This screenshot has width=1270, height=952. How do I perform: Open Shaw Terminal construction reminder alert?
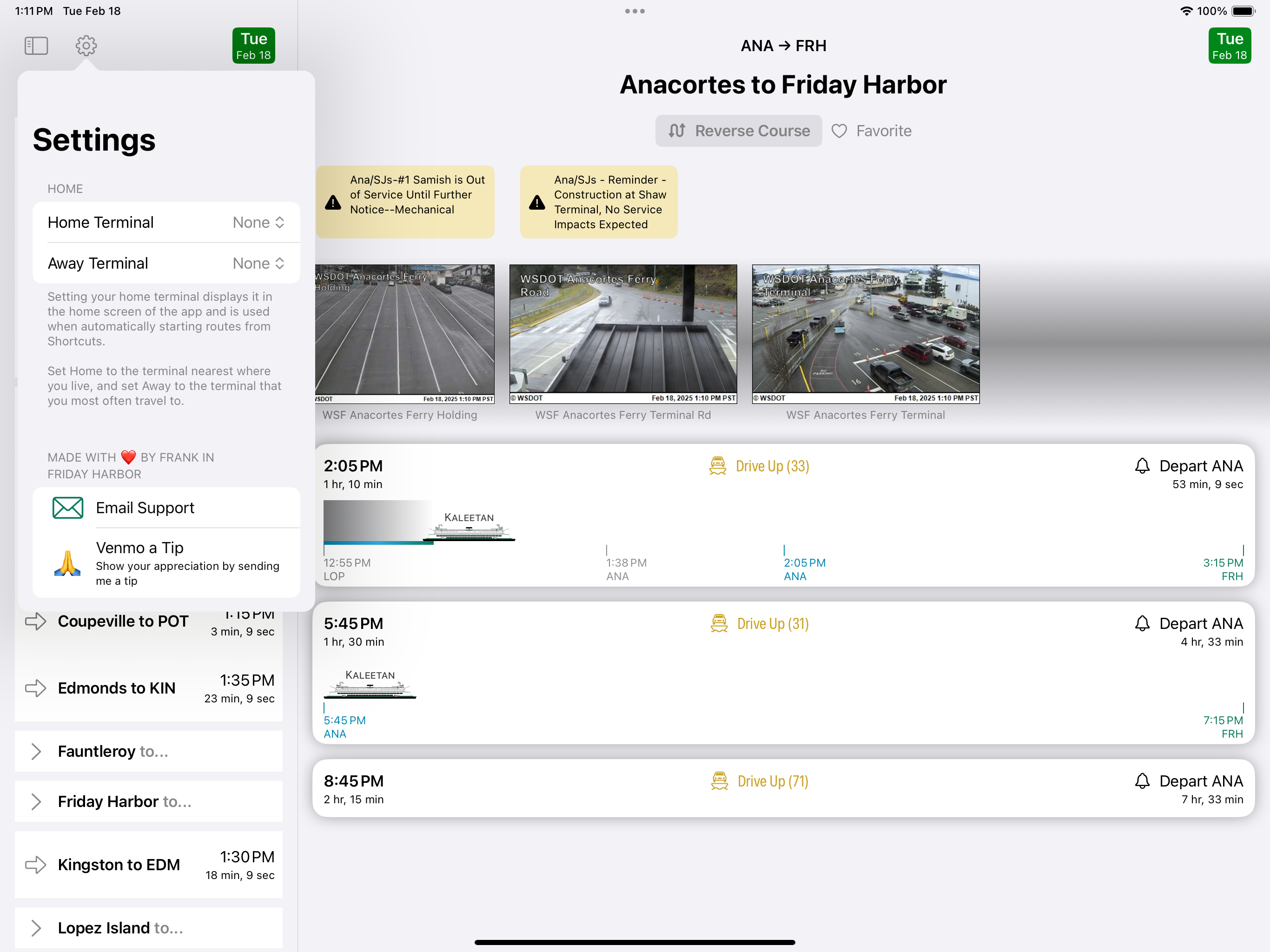click(599, 202)
